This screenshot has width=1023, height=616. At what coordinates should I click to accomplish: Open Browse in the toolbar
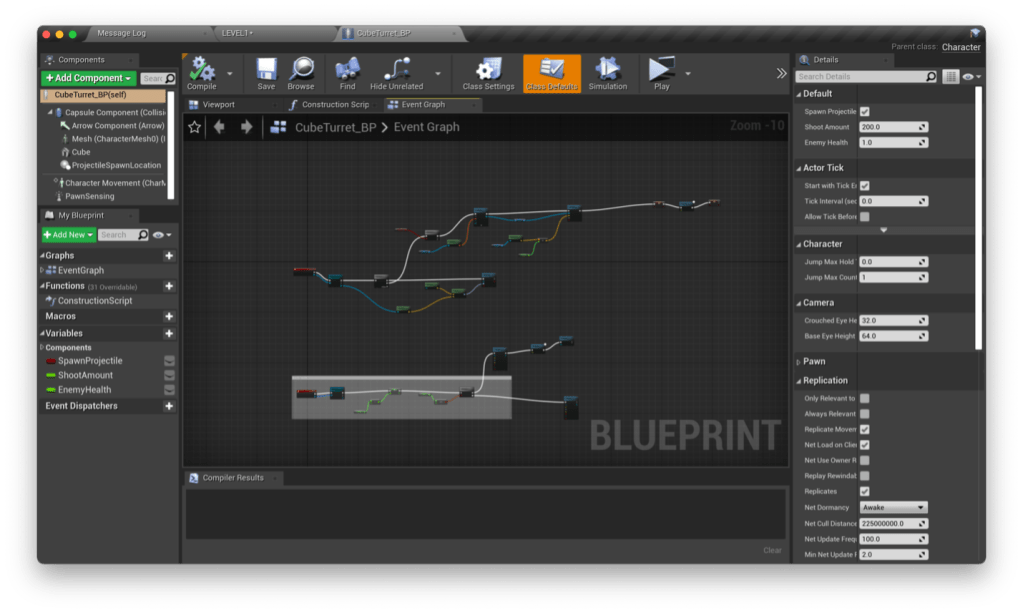point(301,70)
